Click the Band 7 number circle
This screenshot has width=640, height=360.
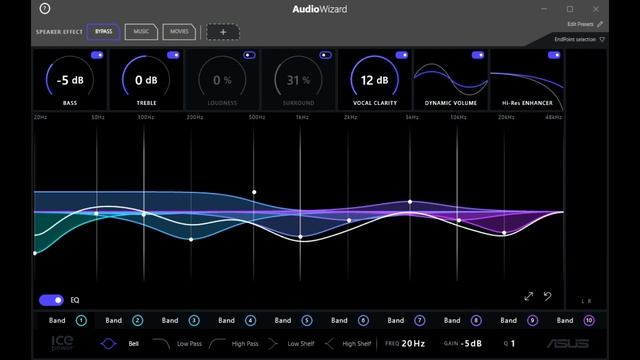(420, 320)
